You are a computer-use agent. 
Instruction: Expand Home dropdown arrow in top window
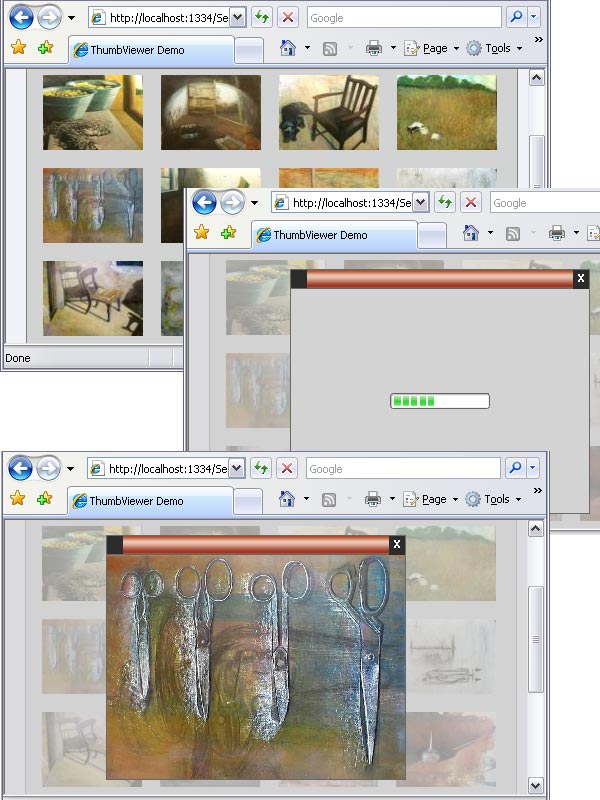coord(307,48)
